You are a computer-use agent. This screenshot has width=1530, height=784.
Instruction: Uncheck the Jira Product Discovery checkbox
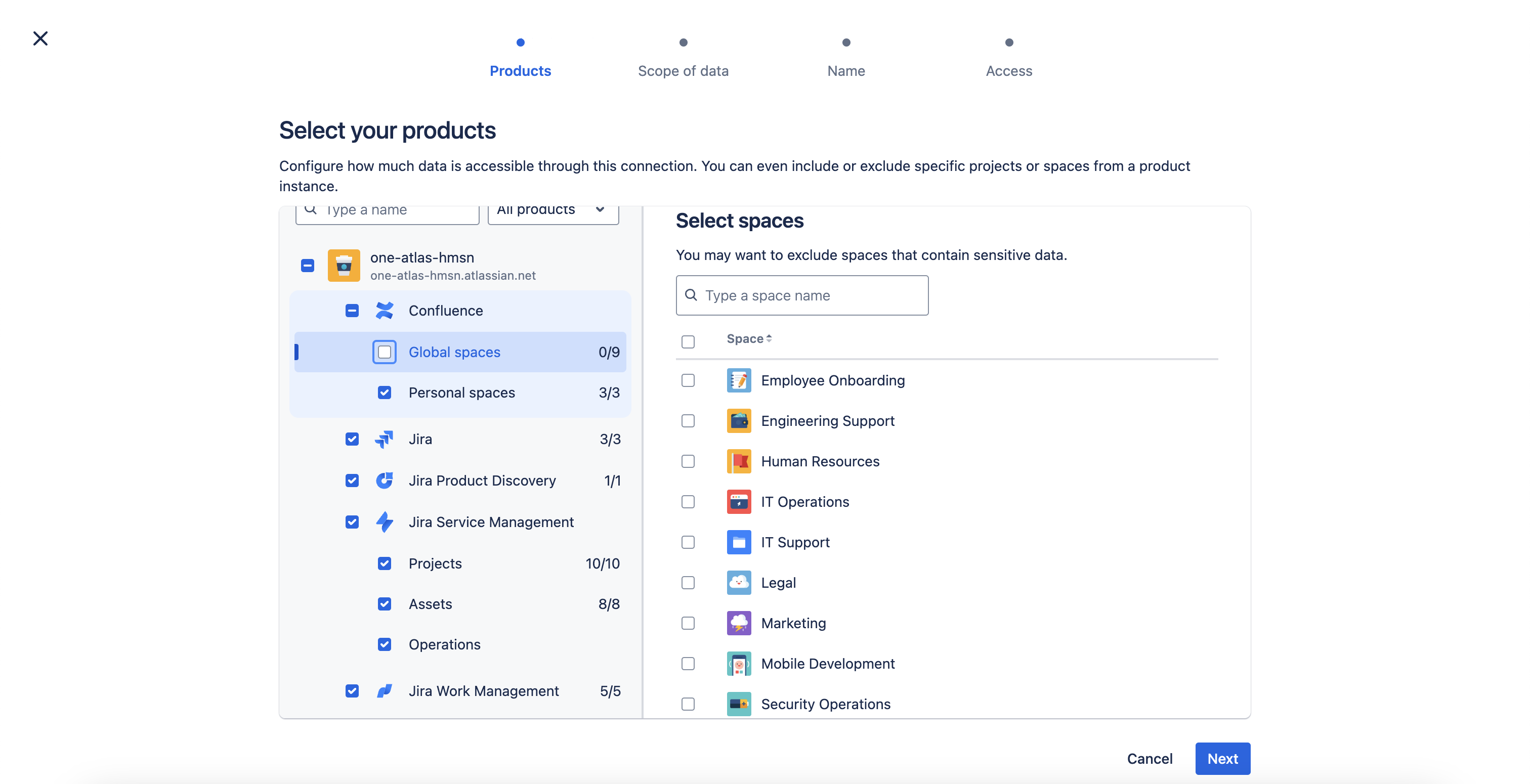tap(352, 481)
